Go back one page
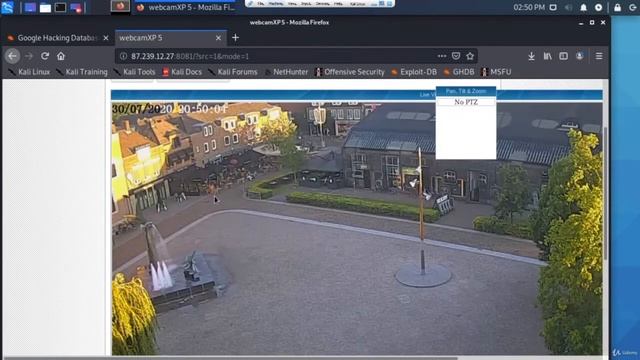This screenshot has height=360, width=640. click(x=13, y=56)
